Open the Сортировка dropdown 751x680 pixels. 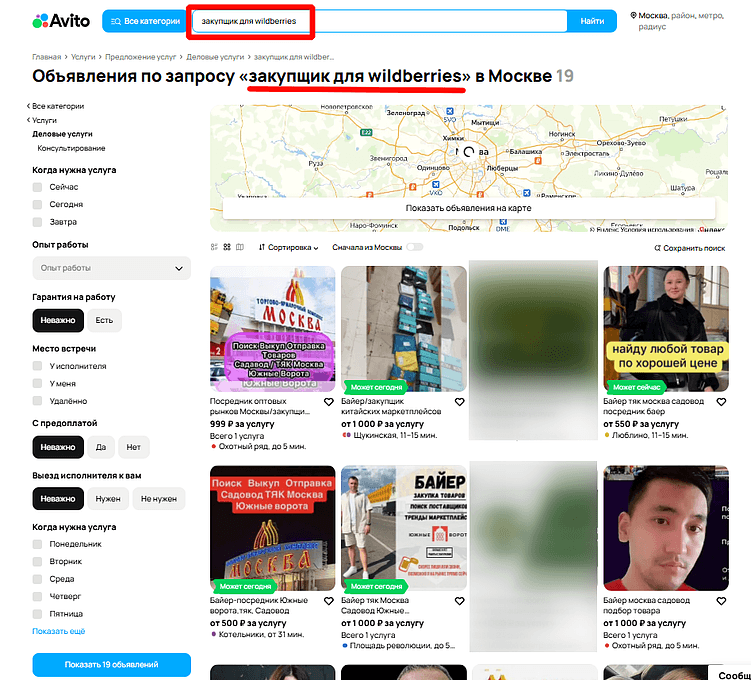pyautogui.click(x=288, y=248)
